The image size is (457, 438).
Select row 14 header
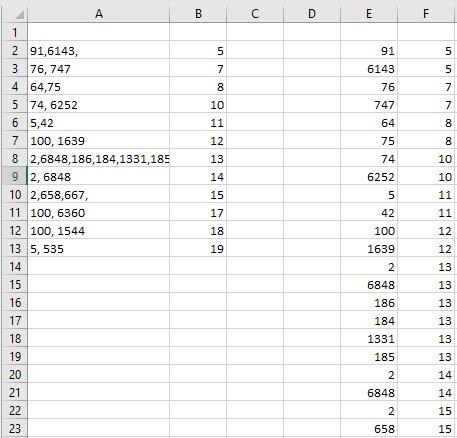pos(15,267)
